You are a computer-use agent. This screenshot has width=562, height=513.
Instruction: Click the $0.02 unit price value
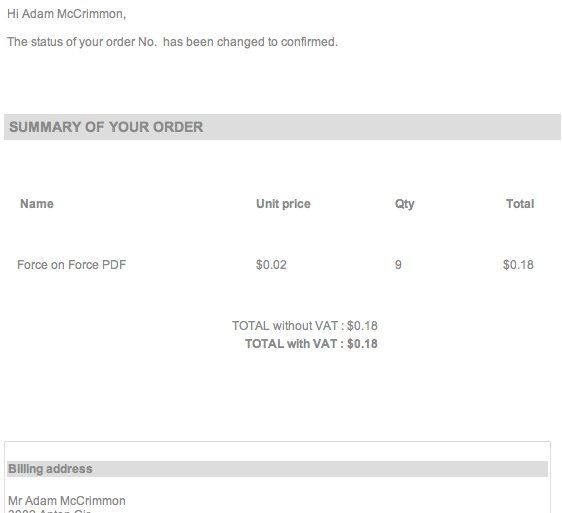[x=271, y=265]
